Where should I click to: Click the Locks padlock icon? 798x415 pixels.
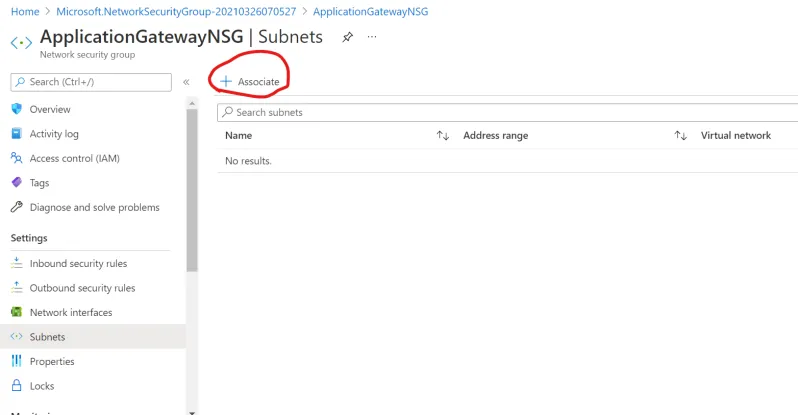(x=17, y=385)
